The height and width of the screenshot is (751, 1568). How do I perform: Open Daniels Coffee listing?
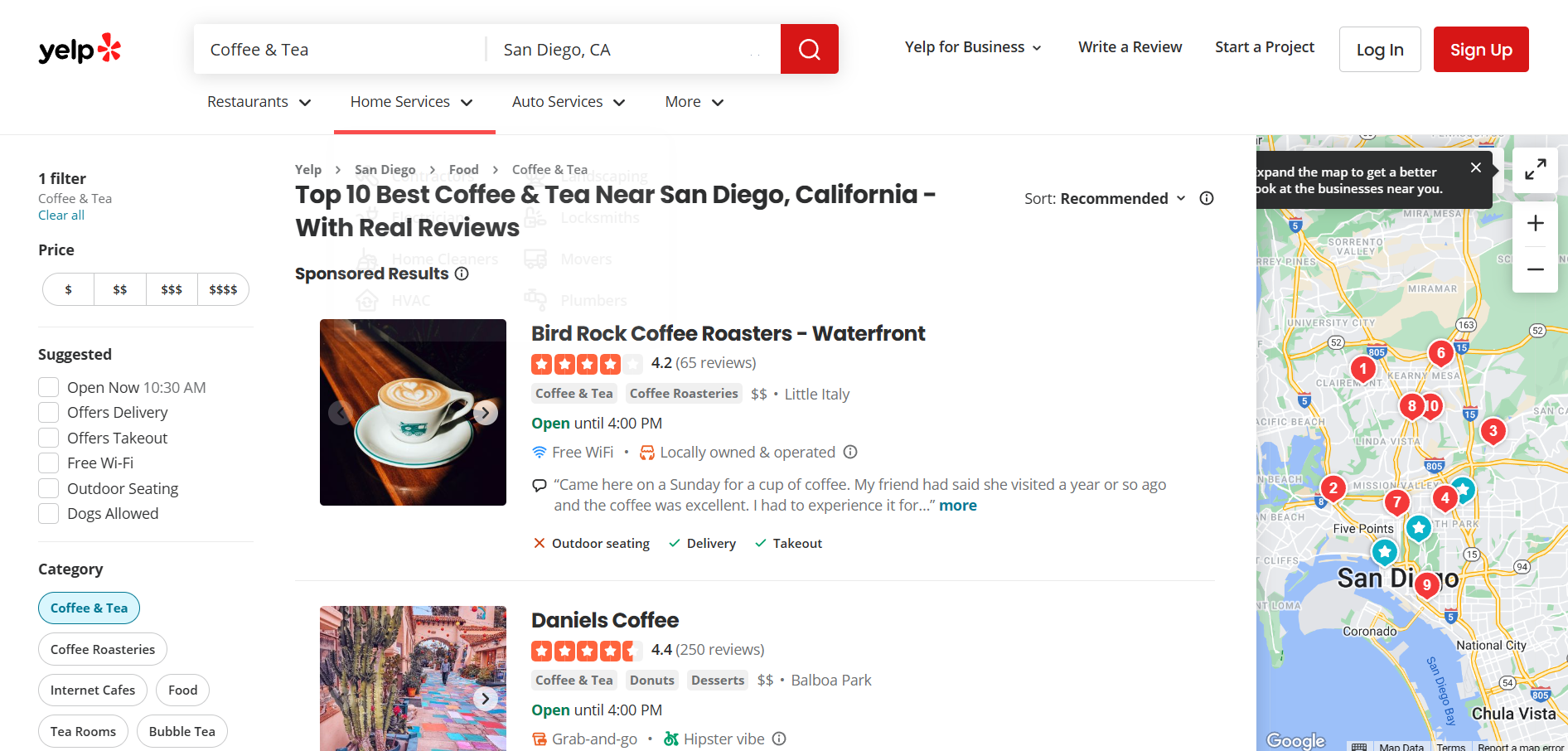click(x=605, y=620)
